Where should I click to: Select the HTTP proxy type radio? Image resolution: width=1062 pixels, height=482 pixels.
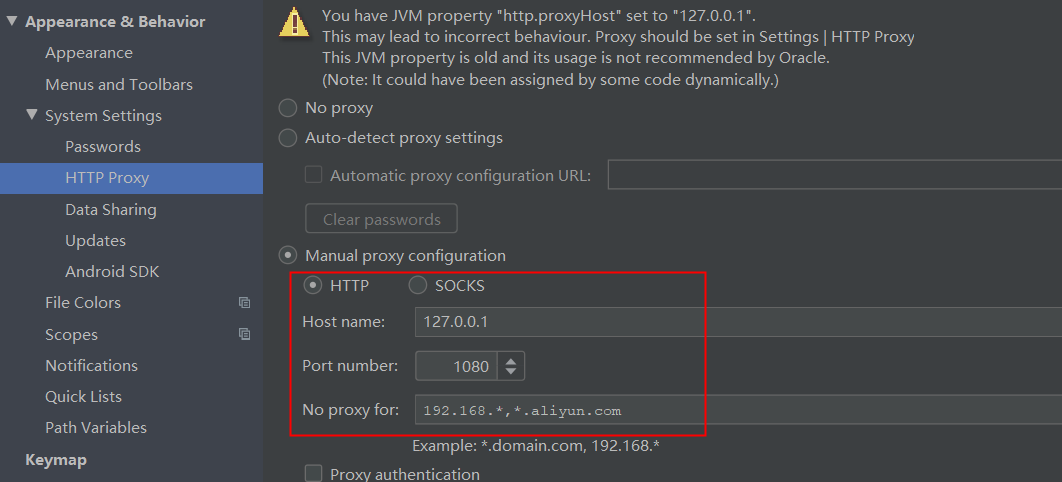click(x=313, y=286)
